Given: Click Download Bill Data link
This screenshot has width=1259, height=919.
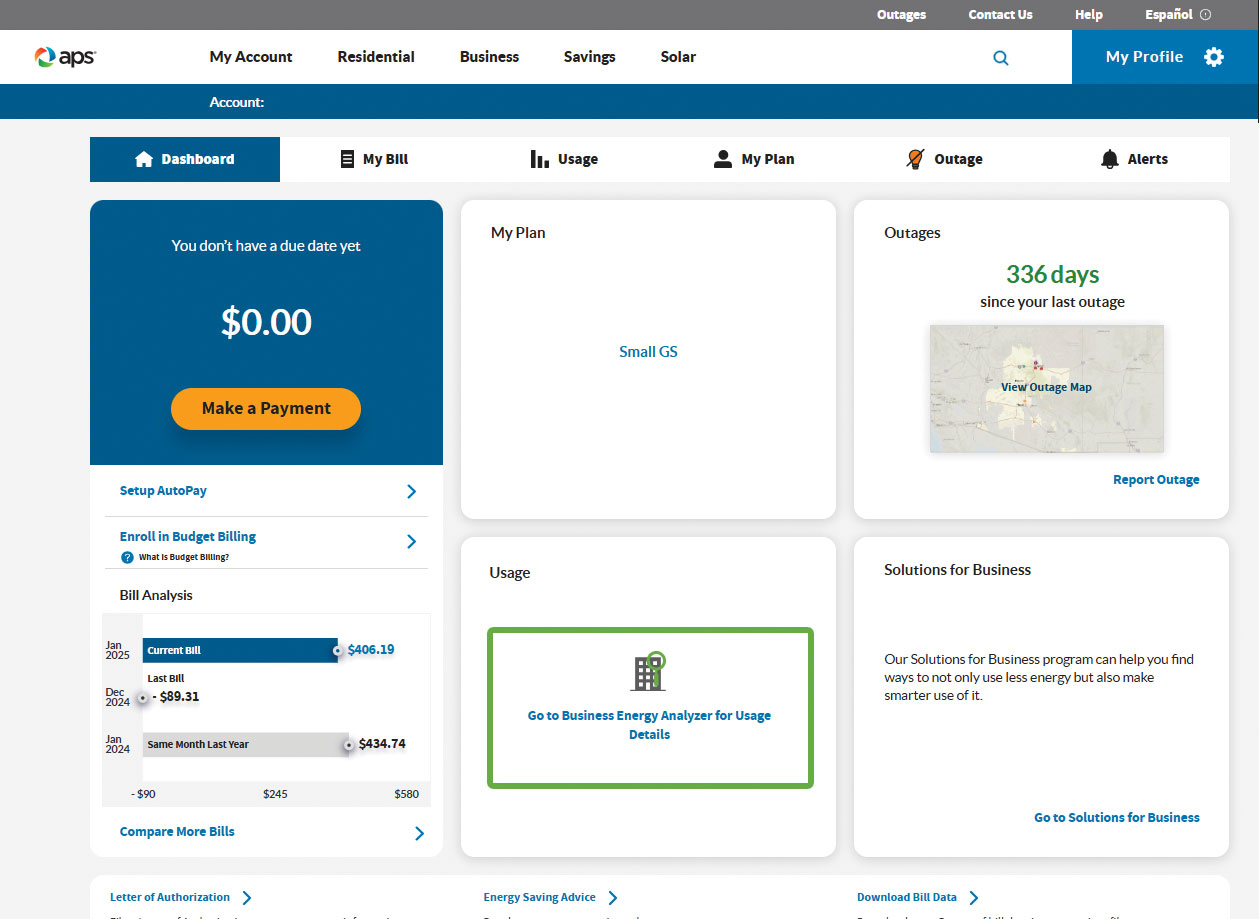Looking at the screenshot, I should (907, 898).
